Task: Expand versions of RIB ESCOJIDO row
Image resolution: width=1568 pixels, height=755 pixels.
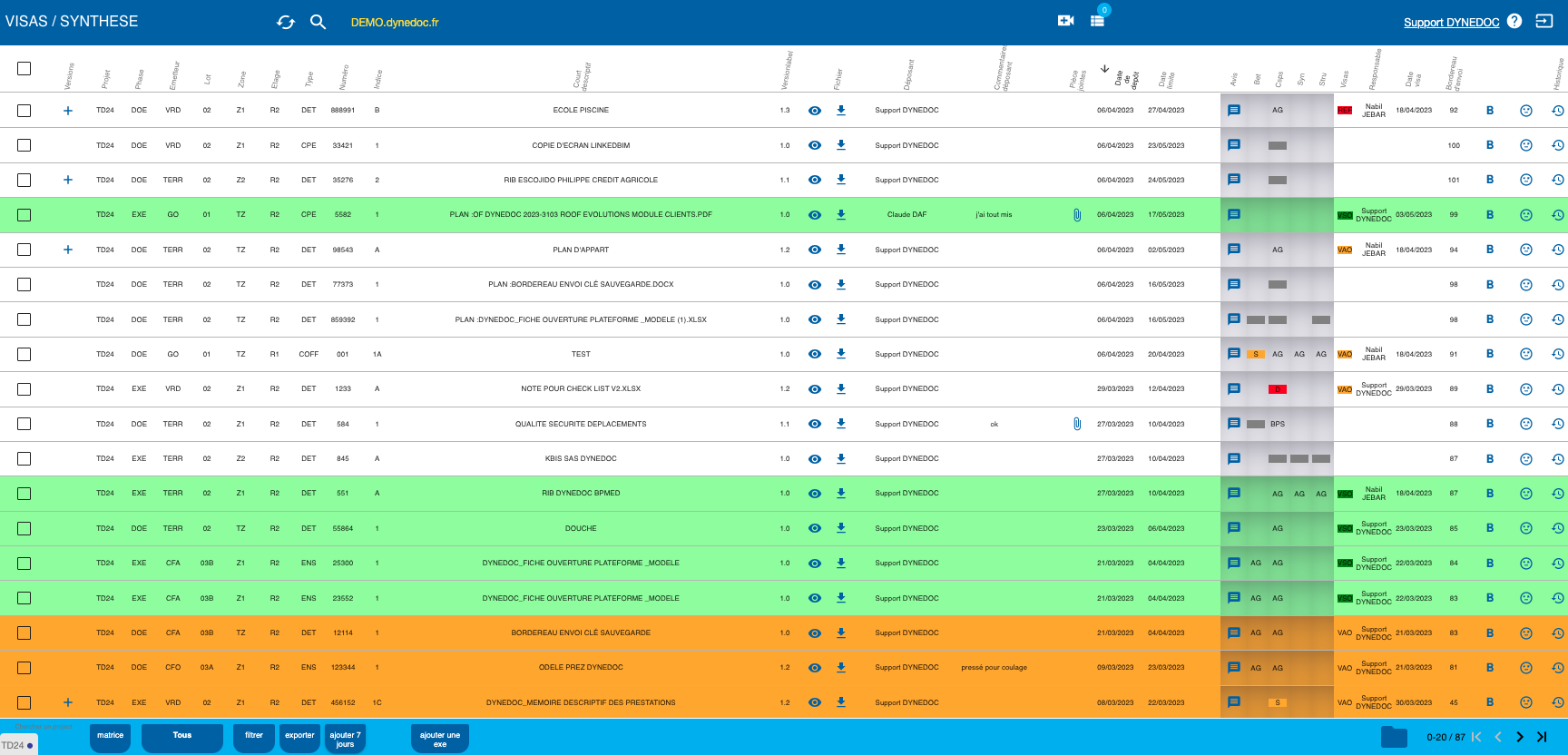Action: [68, 180]
